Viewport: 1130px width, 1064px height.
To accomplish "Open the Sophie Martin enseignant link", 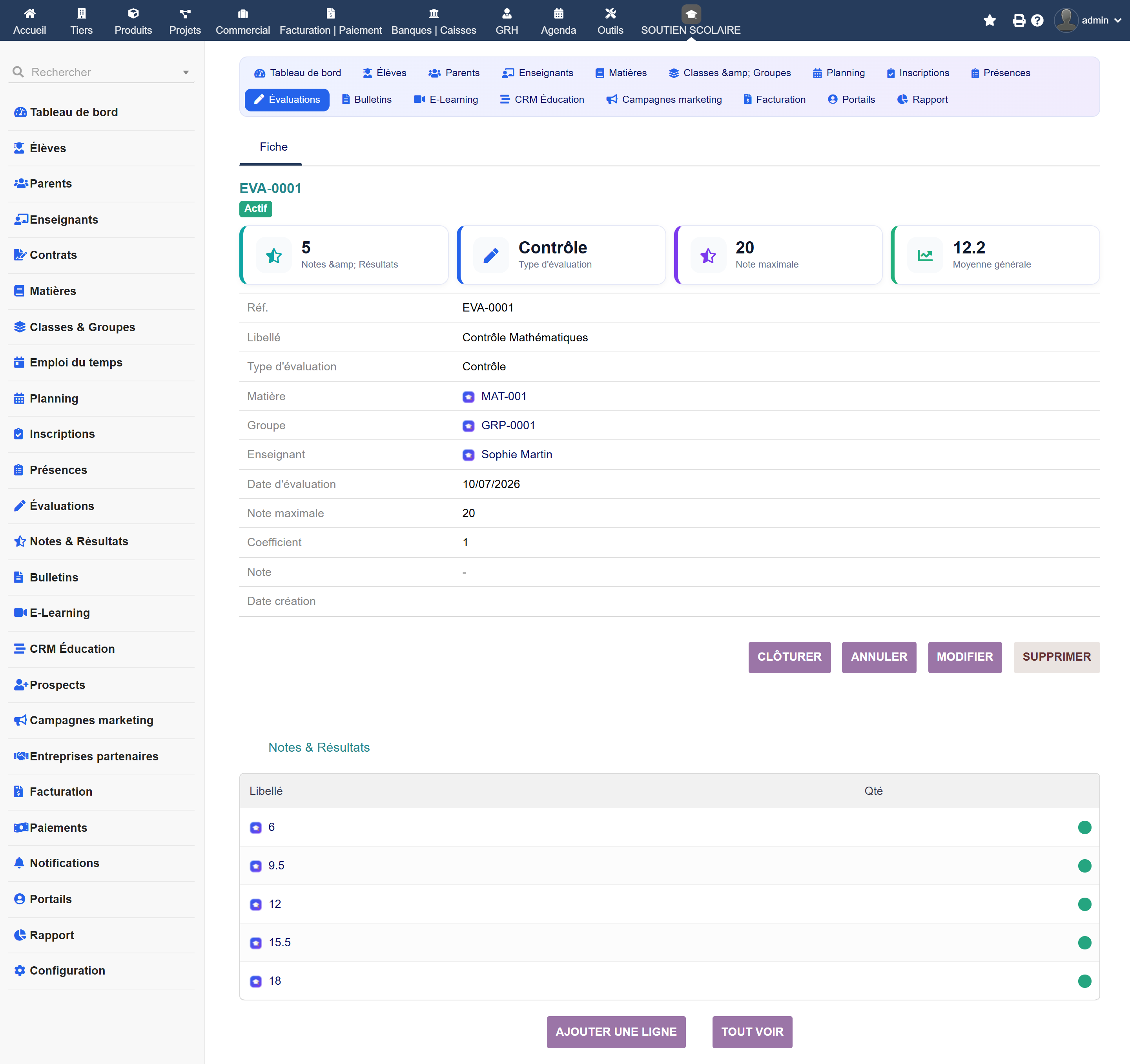I will (517, 454).
